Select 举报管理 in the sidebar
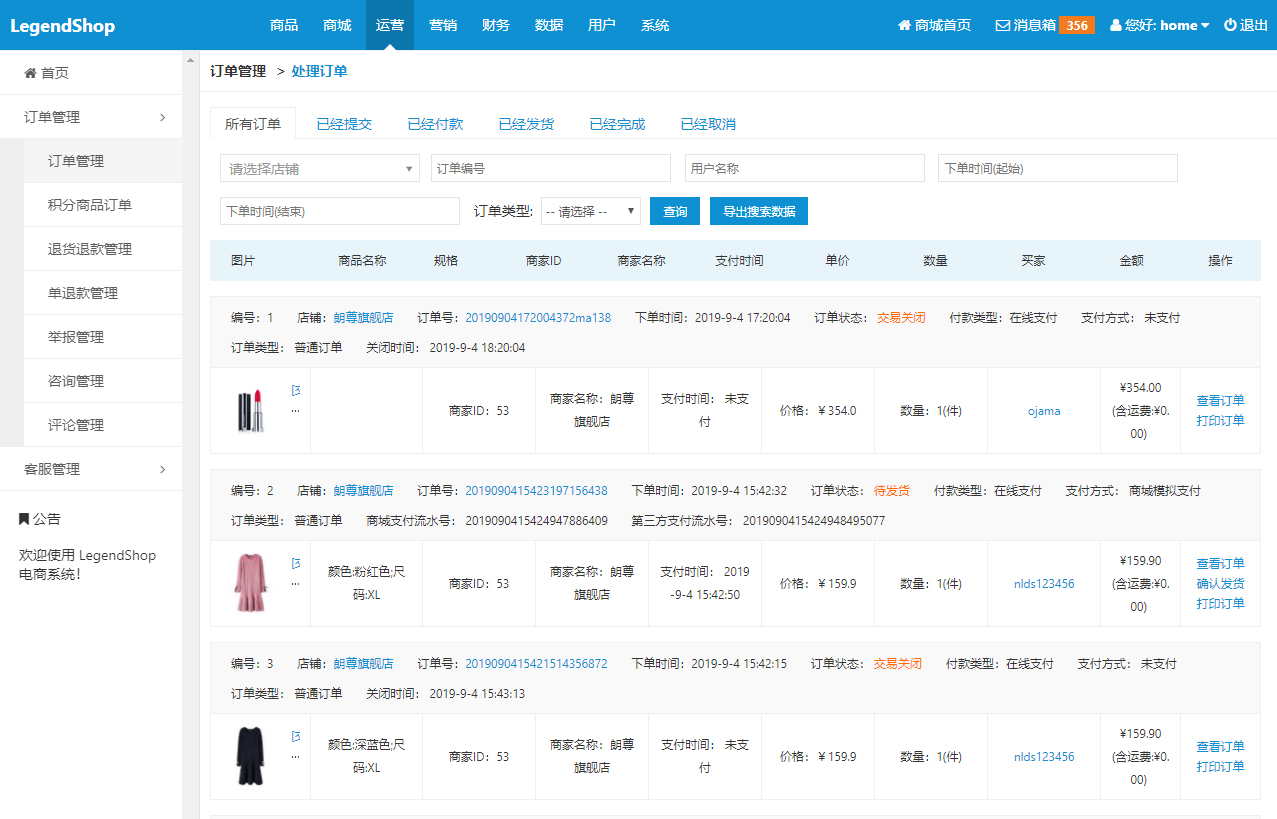 [x=103, y=337]
